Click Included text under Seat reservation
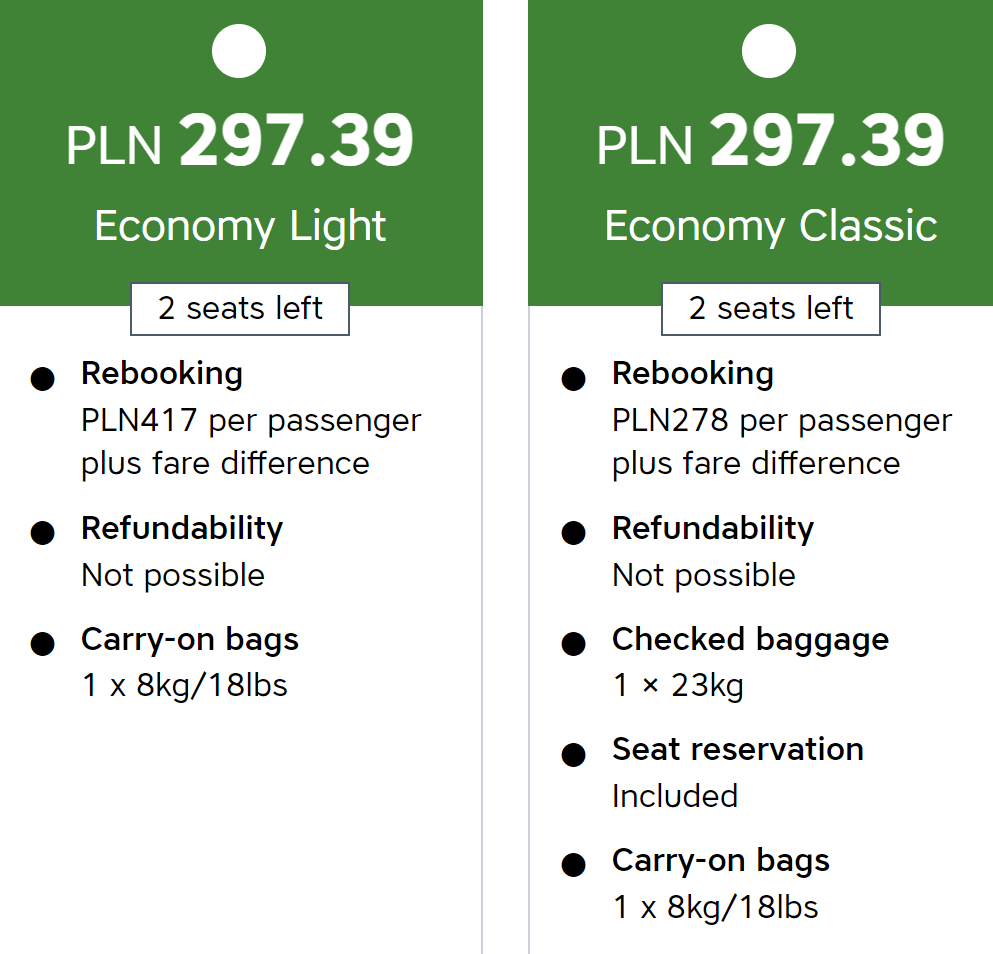Screen dimensions: 993x954 coord(675,796)
